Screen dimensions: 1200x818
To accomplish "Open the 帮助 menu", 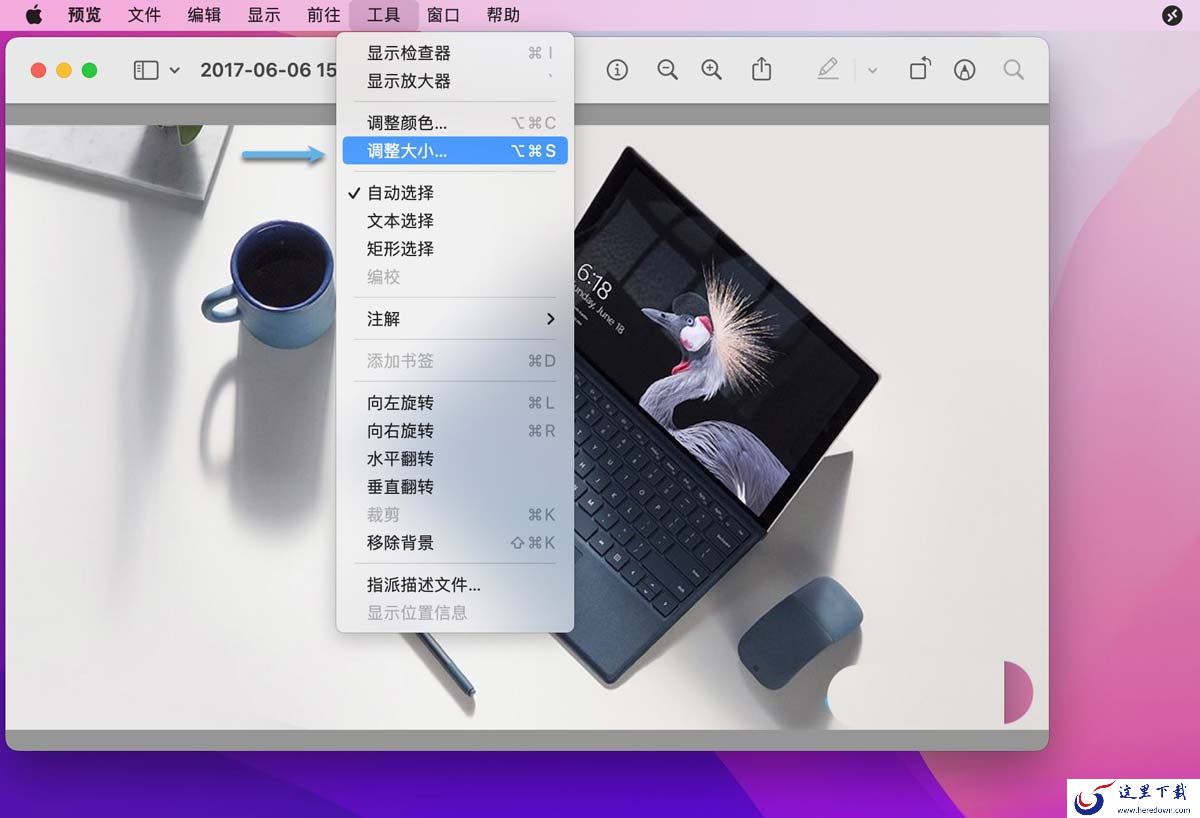I will point(503,15).
